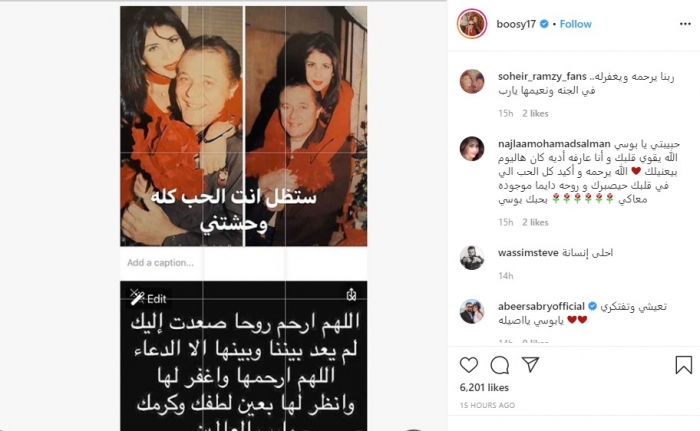Follow the boosy17 account
This screenshot has height=431, width=700.
(575, 24)
